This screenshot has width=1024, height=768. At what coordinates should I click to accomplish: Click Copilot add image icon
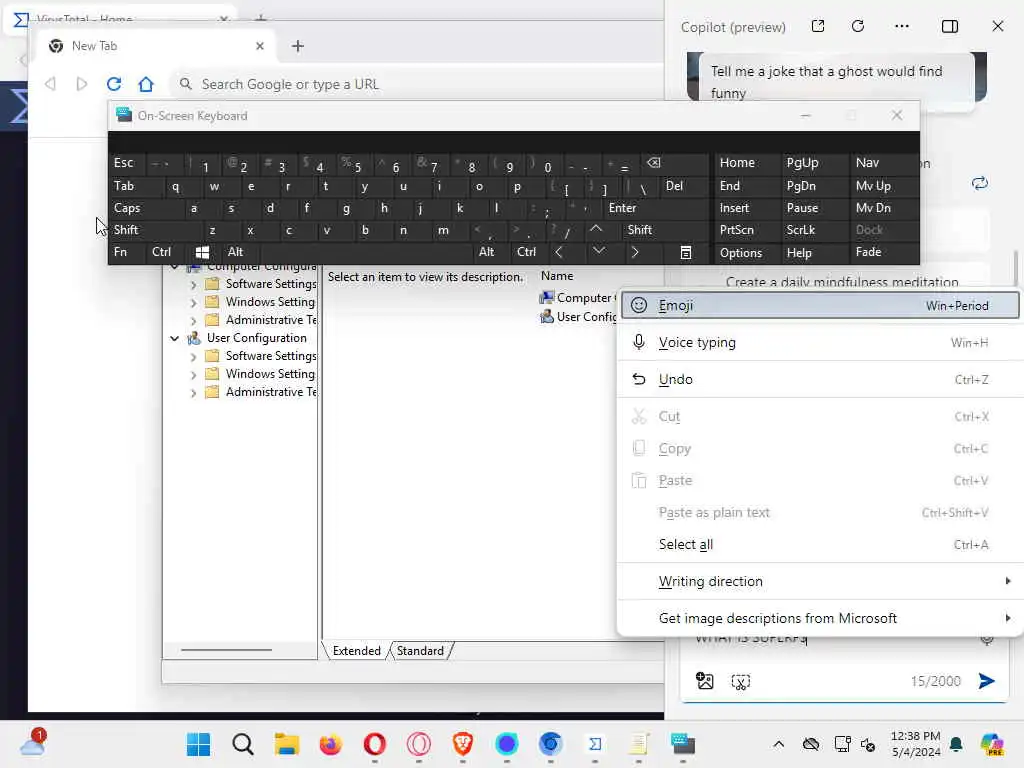click(x=705, y=681)
